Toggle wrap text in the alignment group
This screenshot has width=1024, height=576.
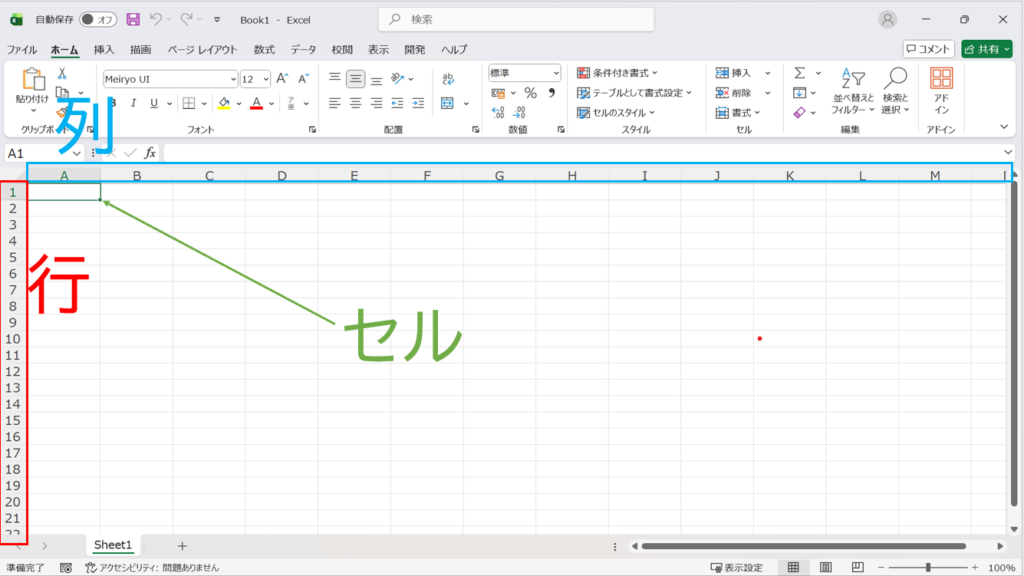(448, 80)
